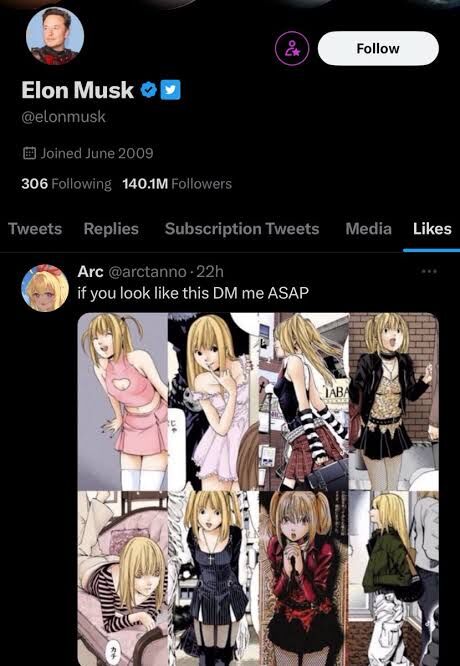This screenshot has width=460, height=666.
Task: View the 306 Following list
Action: coord(66,184)
